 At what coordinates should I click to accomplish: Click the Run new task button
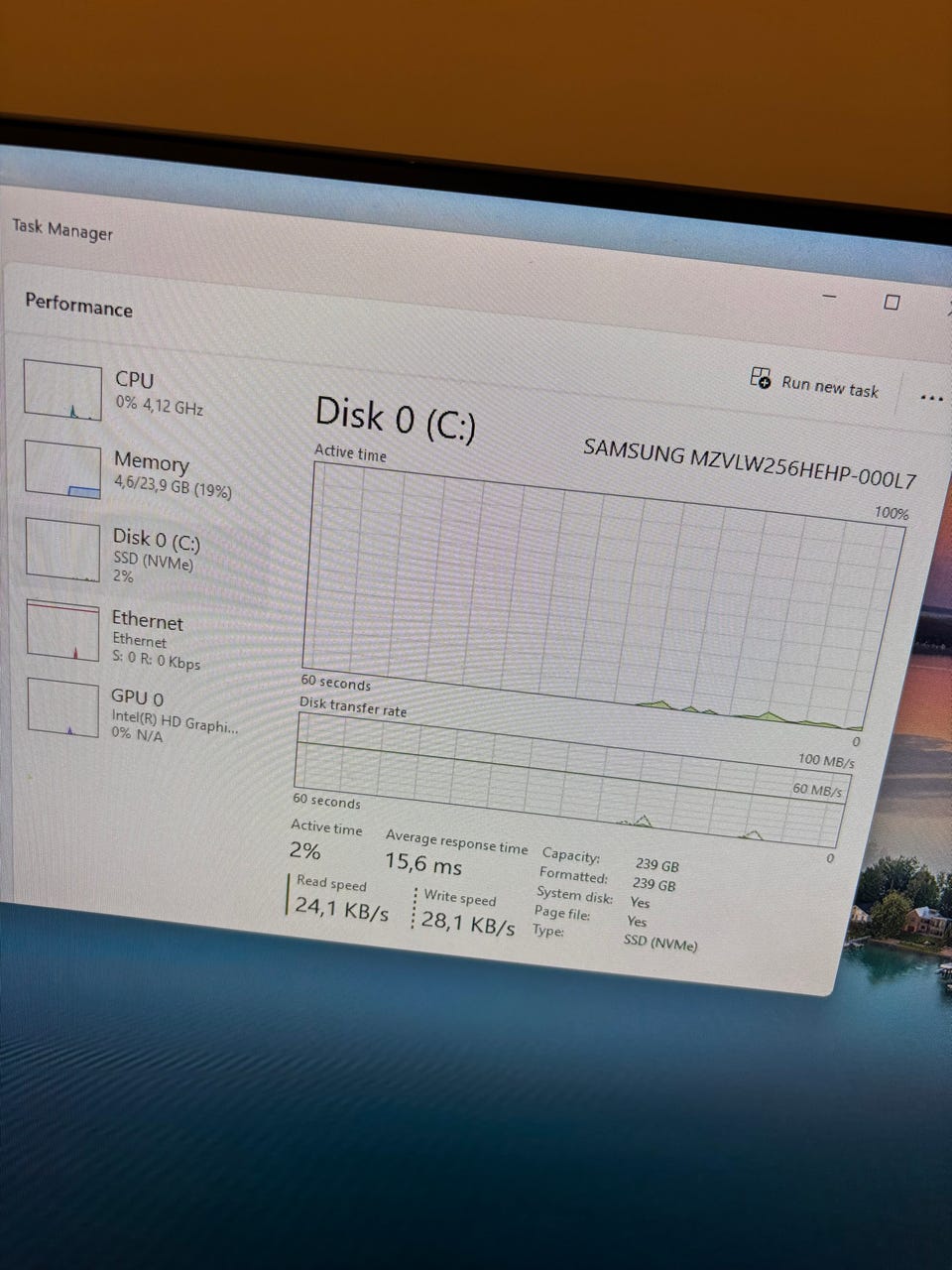point(815,383)
